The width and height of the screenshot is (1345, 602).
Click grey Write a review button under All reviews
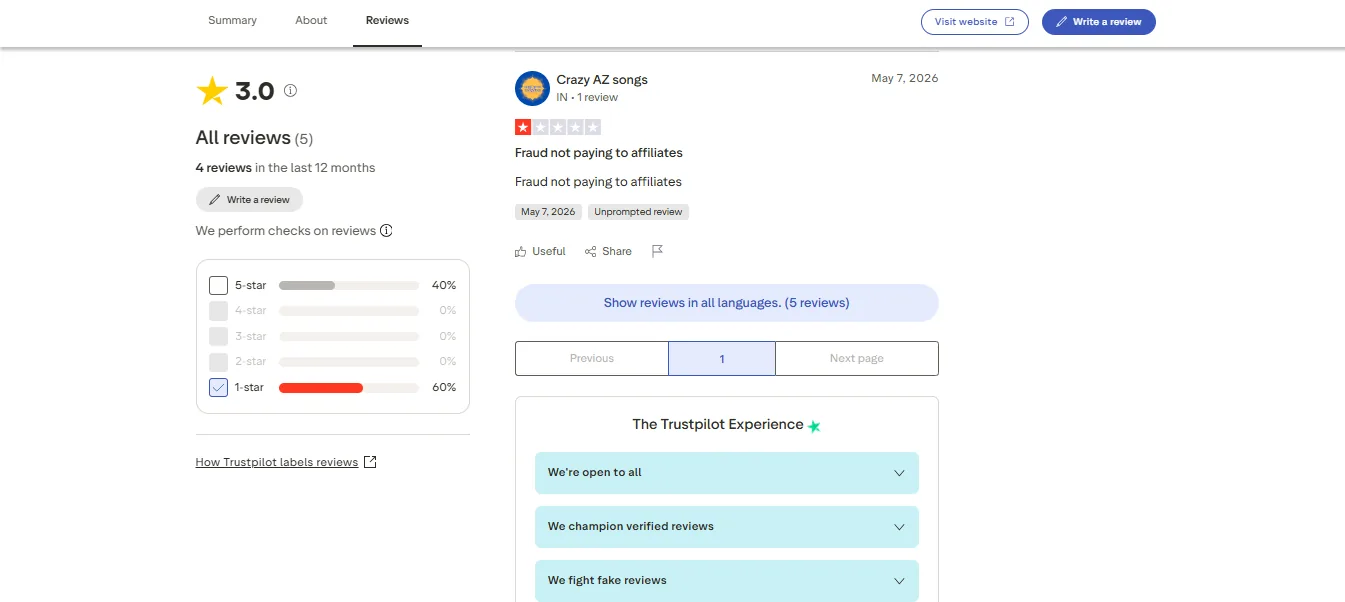pyautogui.click(x=249, y=200)
